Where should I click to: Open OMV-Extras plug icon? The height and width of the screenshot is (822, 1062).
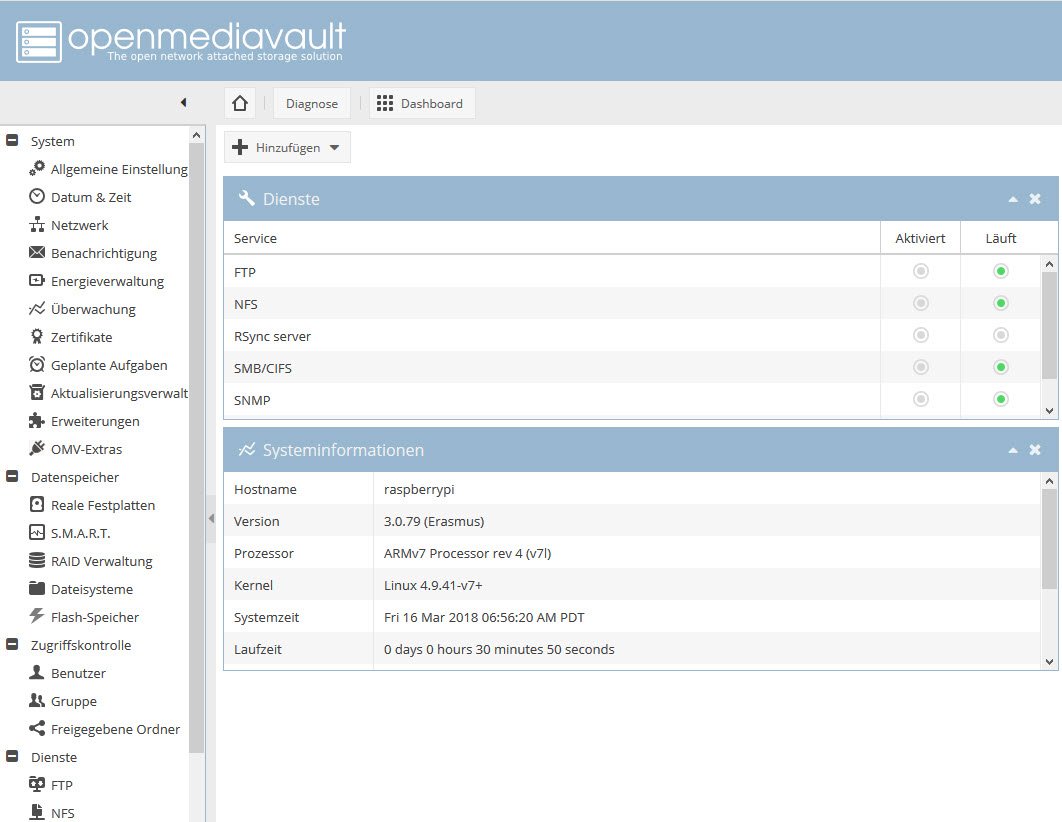point(37,448)
